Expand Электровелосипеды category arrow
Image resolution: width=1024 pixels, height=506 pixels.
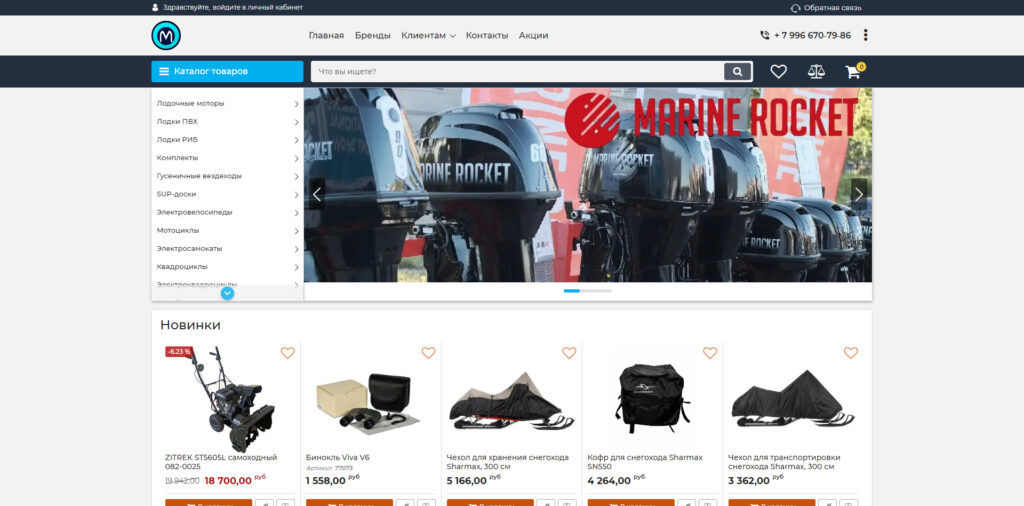click(x=296, y=213)
